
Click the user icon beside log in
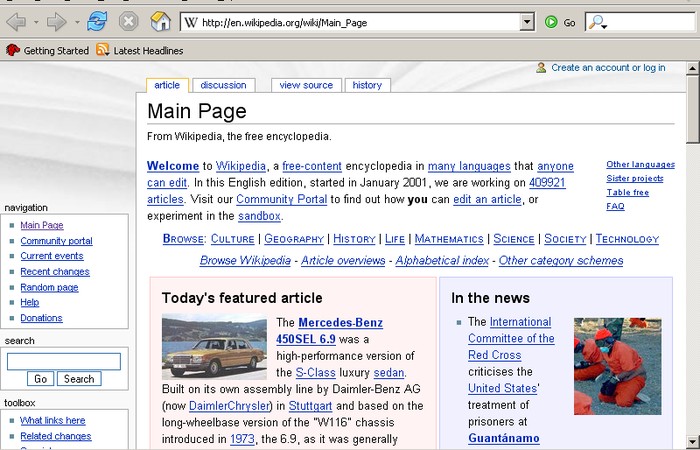(x=541, y=67)
